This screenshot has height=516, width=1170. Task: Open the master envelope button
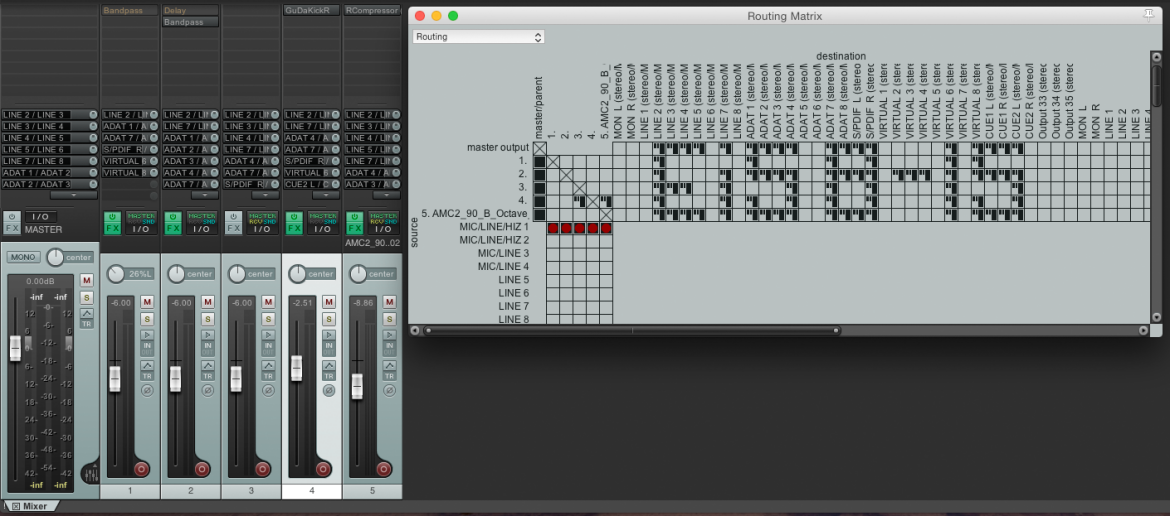(87, 313)
